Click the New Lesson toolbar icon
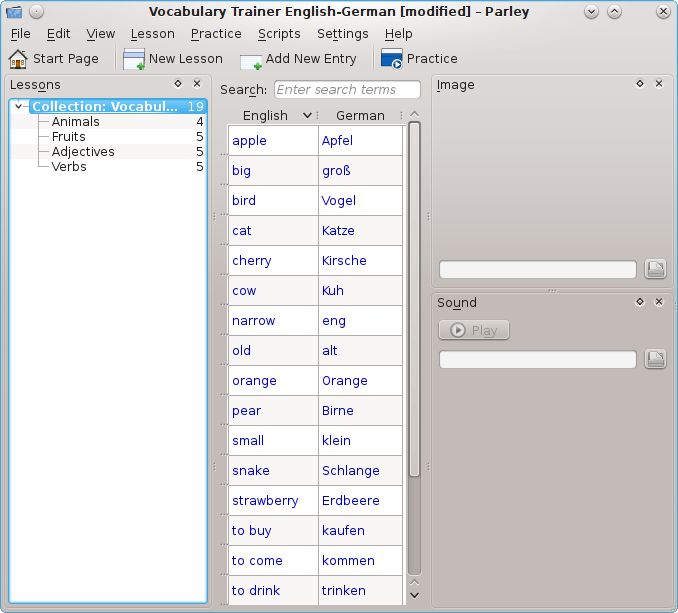Screen dimensions: 678x613 (134, 59)
